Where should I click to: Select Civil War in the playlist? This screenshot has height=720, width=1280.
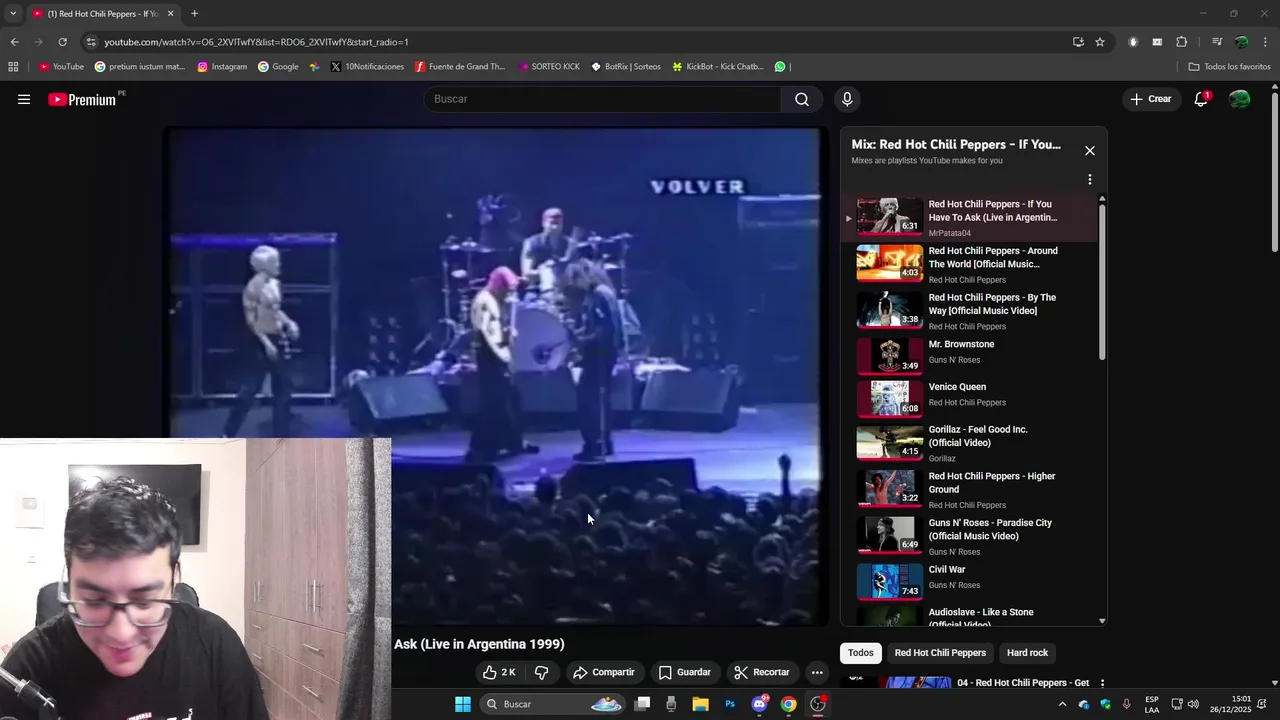pyautogui.click(x=970, y=580)
